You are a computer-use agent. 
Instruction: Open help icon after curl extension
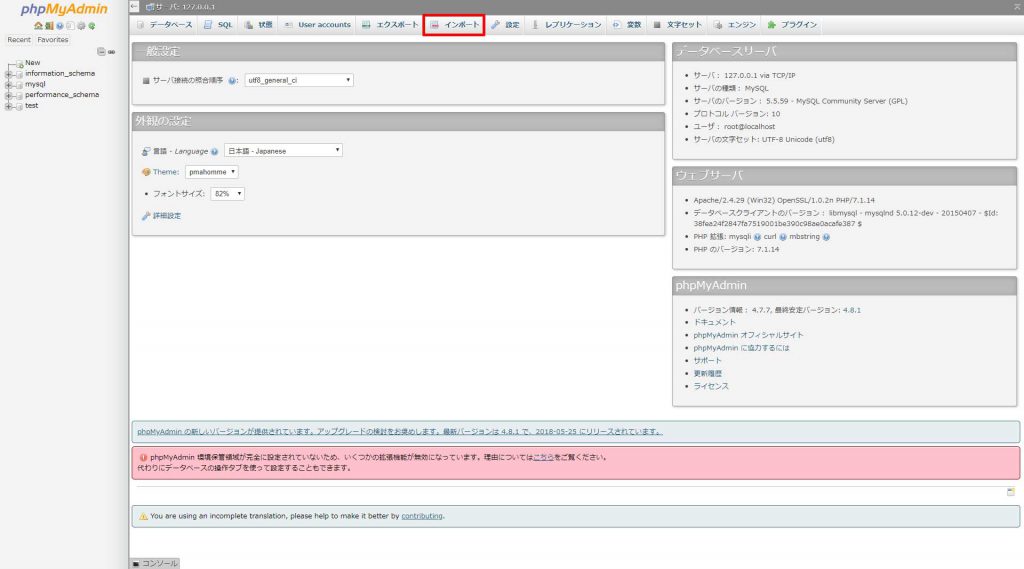[782, 237]
